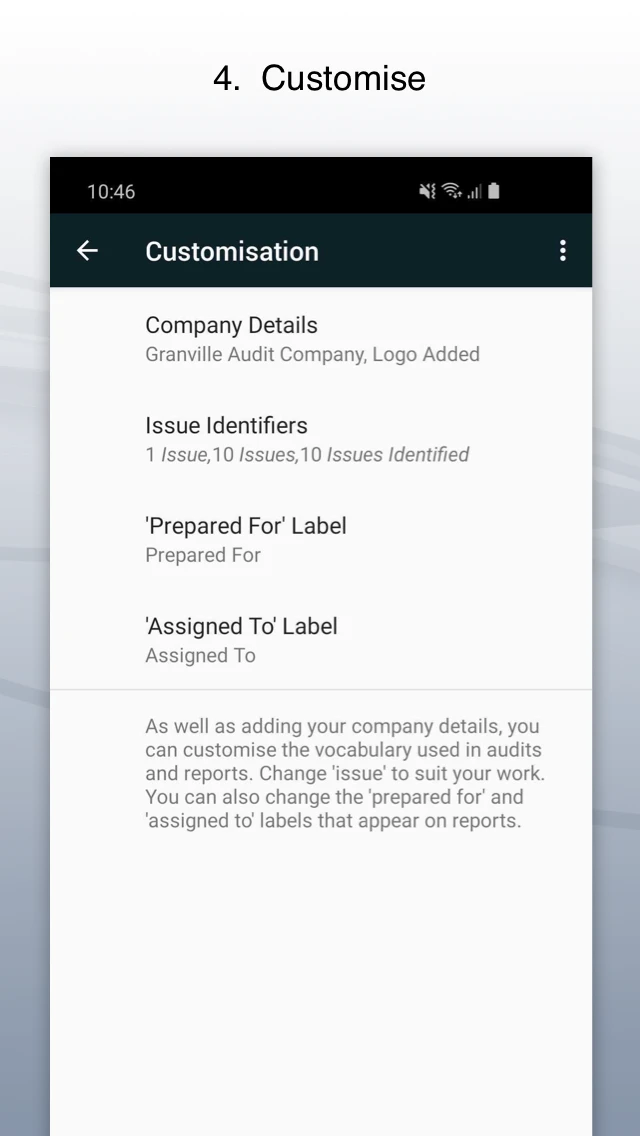Click the Customisation toolbar title
The height and width of the screenshot is (1136, 640).
[x=232, y=251]
